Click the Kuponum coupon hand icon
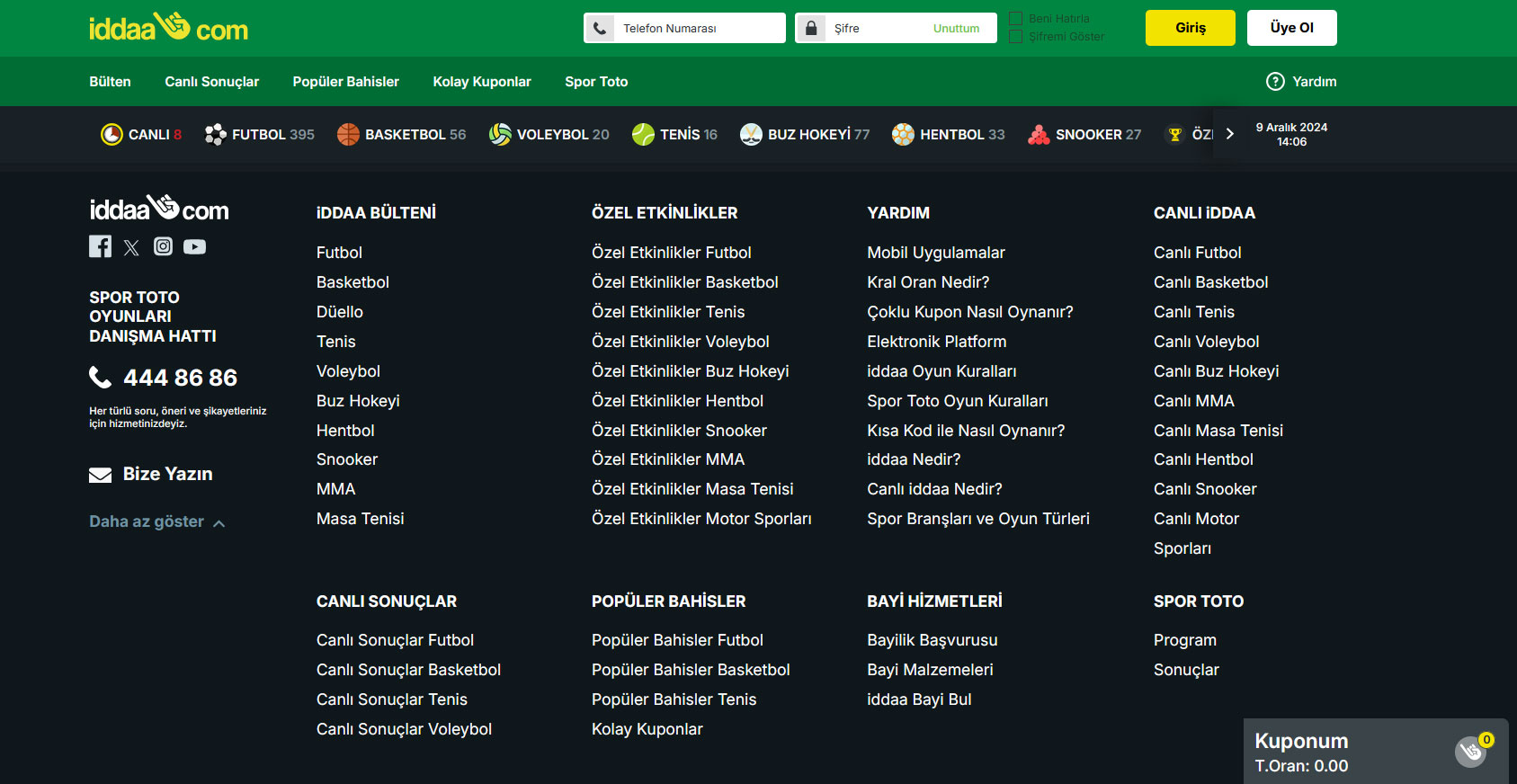The image size is (1517, 784). click(x=1471, y=751)
